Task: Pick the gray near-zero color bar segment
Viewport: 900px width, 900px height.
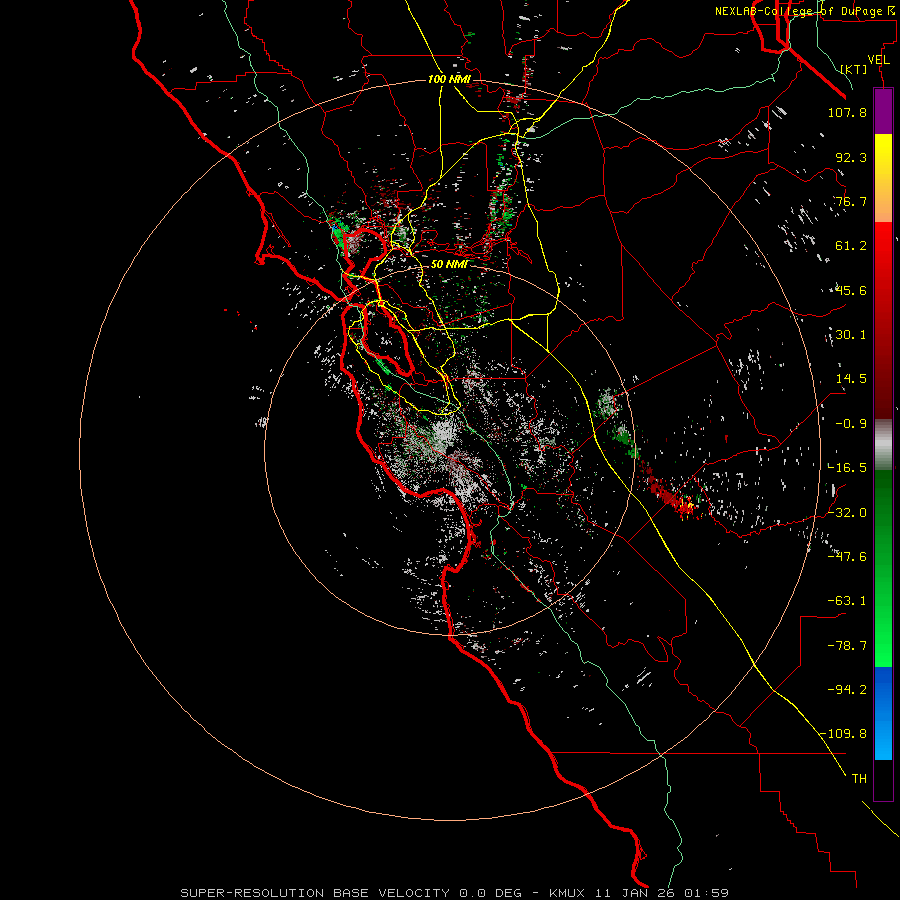Action: tap(883, 445)
